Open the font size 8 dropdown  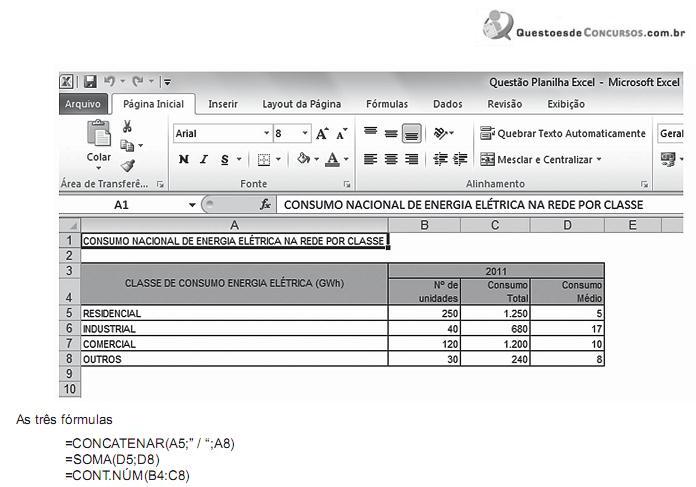305,133
